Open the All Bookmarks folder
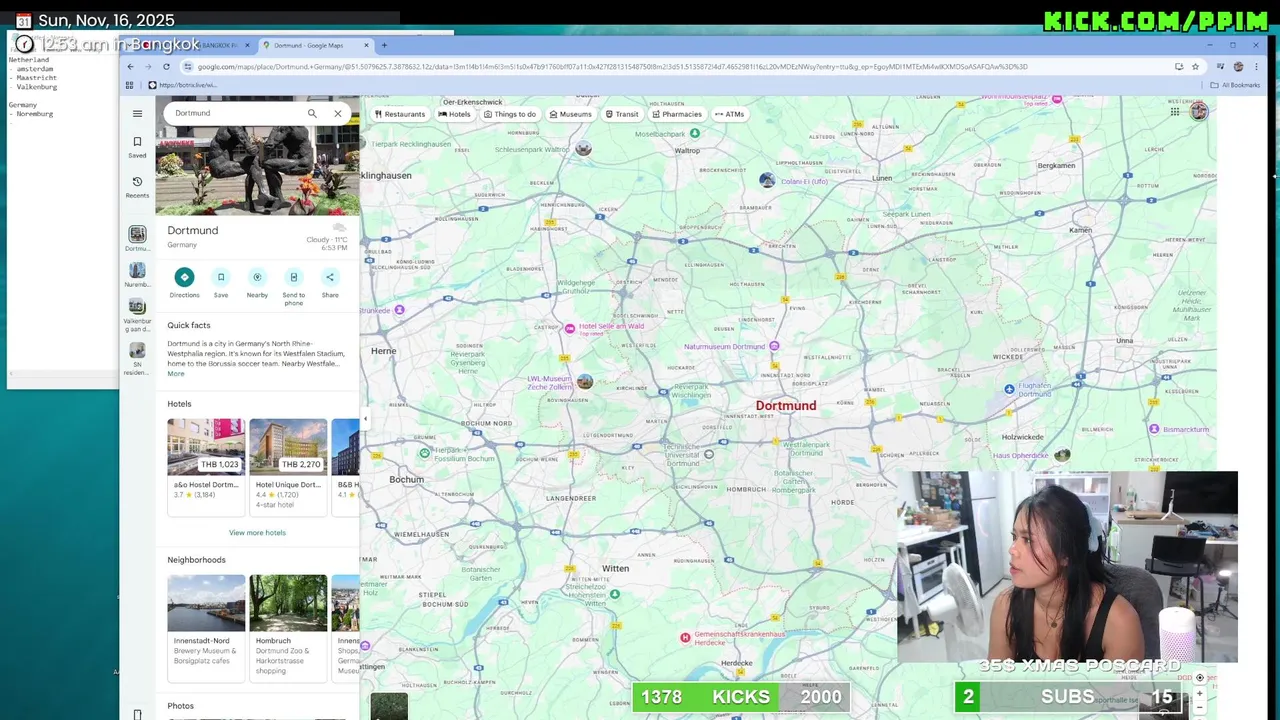 [x=1235, y=85]
